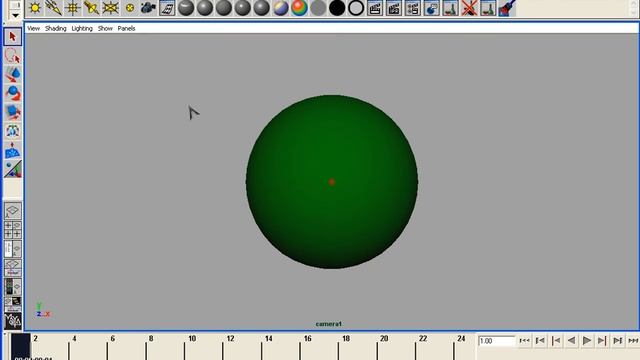
Task: Pick the Move tool in the toolbox
Action: click(13, 75)
